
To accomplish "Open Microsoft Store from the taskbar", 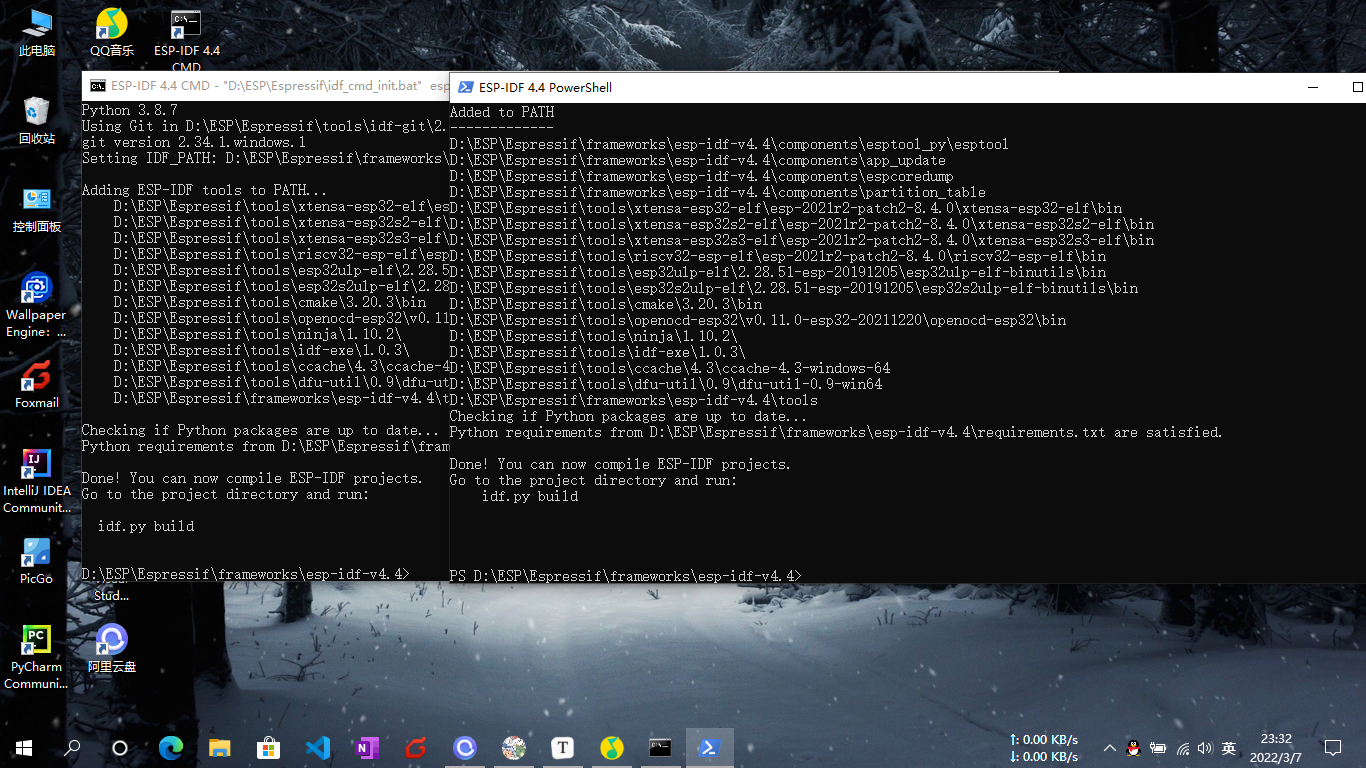I will (x=269, y=748).
